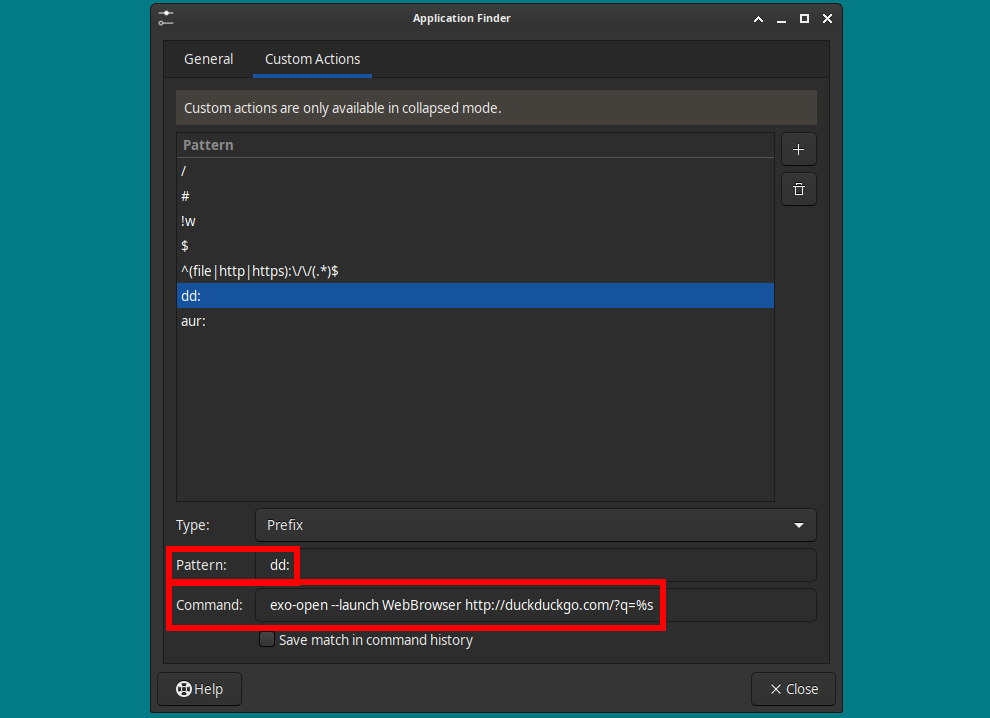Screen dimensions: 990x718
Task: Click the globe icon on the Help button
Action: coord(184,689)
